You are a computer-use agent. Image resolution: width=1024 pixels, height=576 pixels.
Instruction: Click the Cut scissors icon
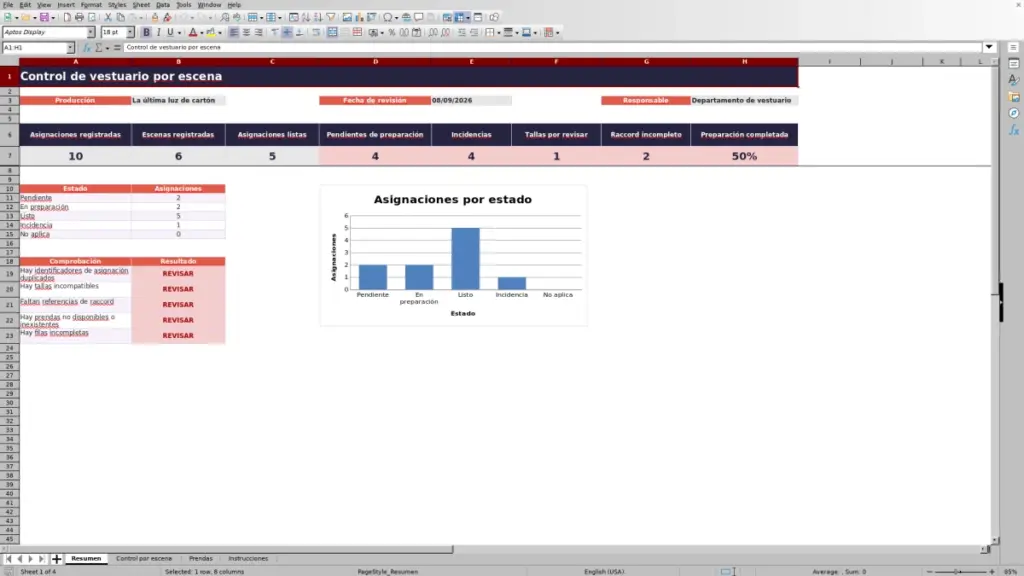click(x=108, y=18)
